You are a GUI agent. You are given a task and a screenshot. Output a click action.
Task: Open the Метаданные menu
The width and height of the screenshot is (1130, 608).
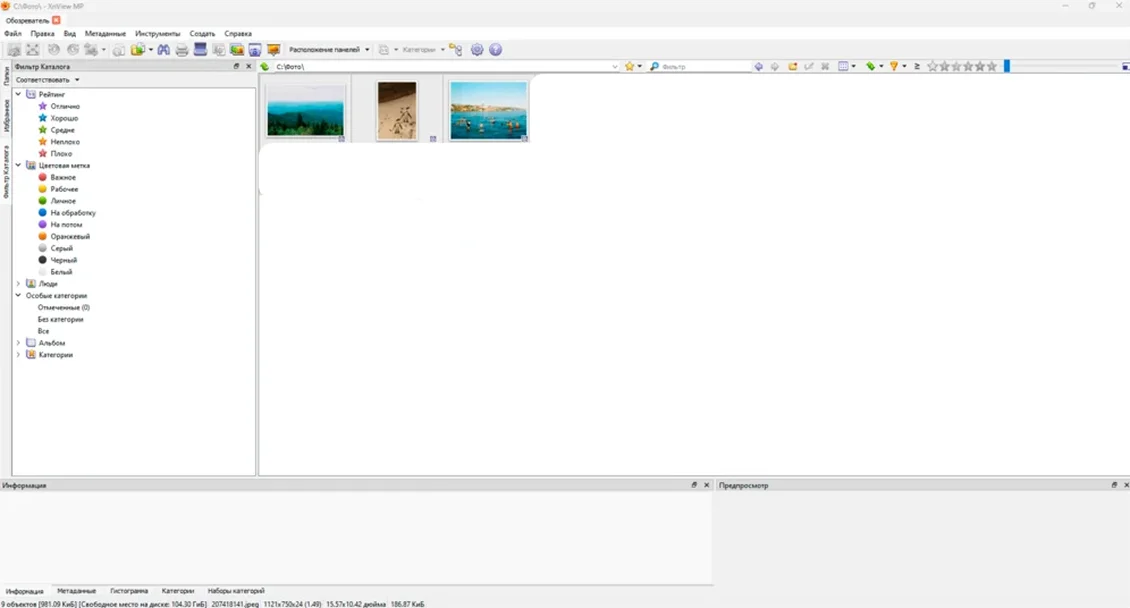(x=105, y=33)
